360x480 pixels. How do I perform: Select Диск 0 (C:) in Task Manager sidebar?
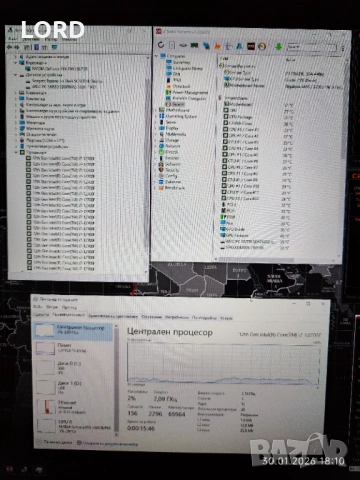point(73,367)
